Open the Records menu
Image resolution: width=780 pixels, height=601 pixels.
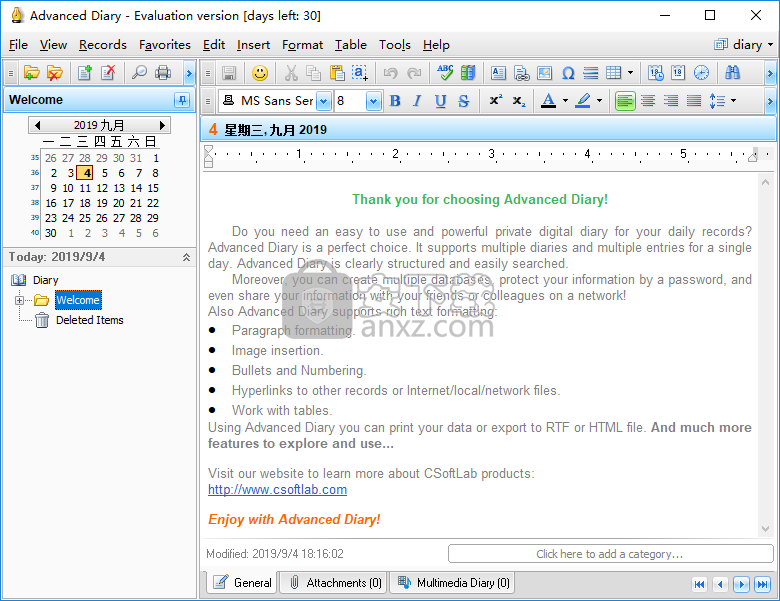point(102,45)
